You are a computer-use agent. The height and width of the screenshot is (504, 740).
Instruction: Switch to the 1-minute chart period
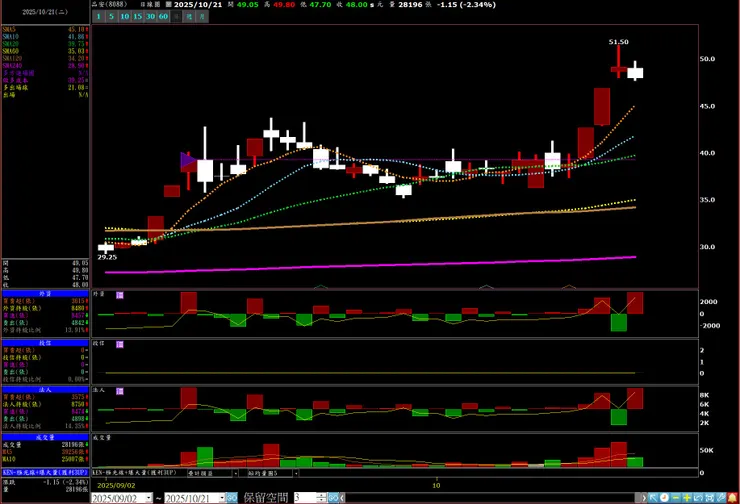click(x=99, y=17)
